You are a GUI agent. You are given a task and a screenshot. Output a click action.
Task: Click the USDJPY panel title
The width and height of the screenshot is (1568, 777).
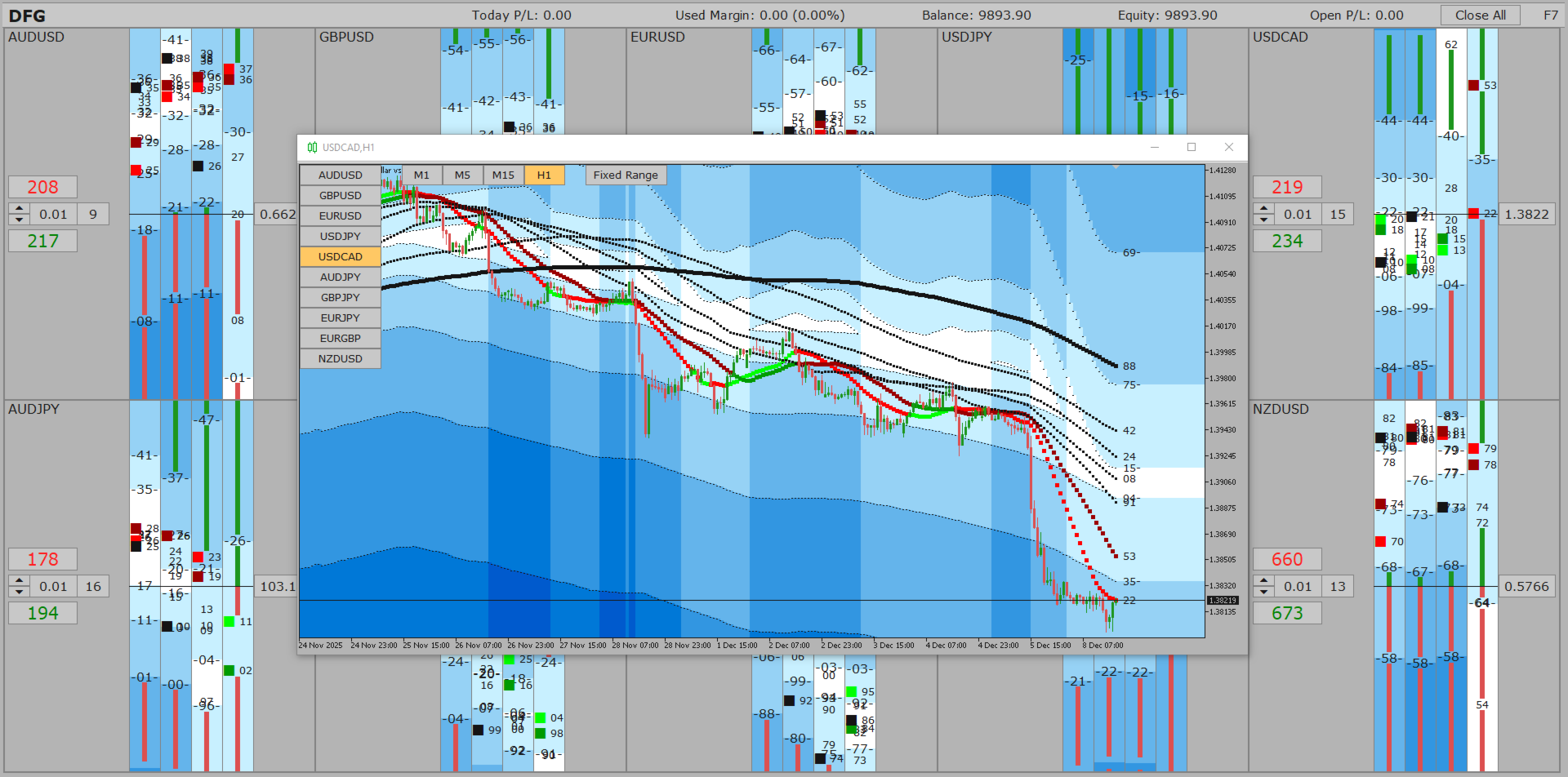(967, 37)
